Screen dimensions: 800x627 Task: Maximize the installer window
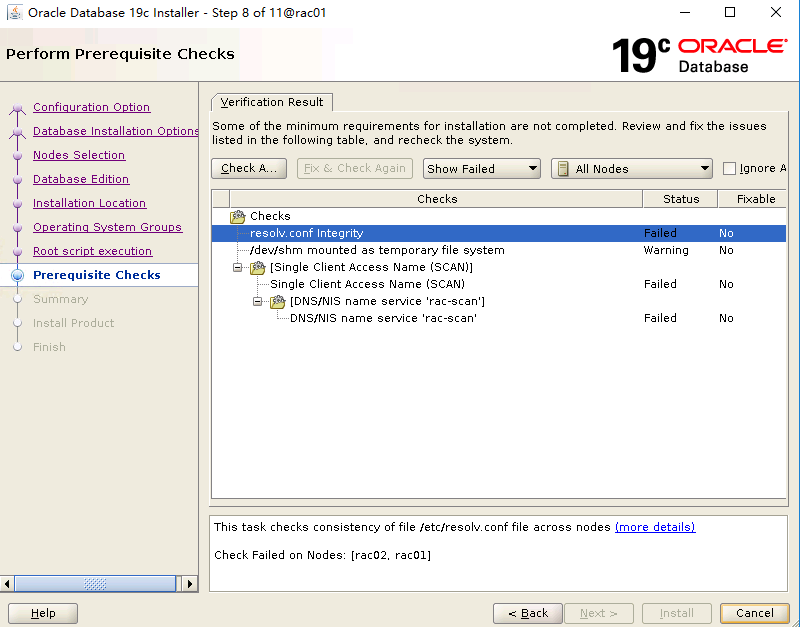pos(730,12)
